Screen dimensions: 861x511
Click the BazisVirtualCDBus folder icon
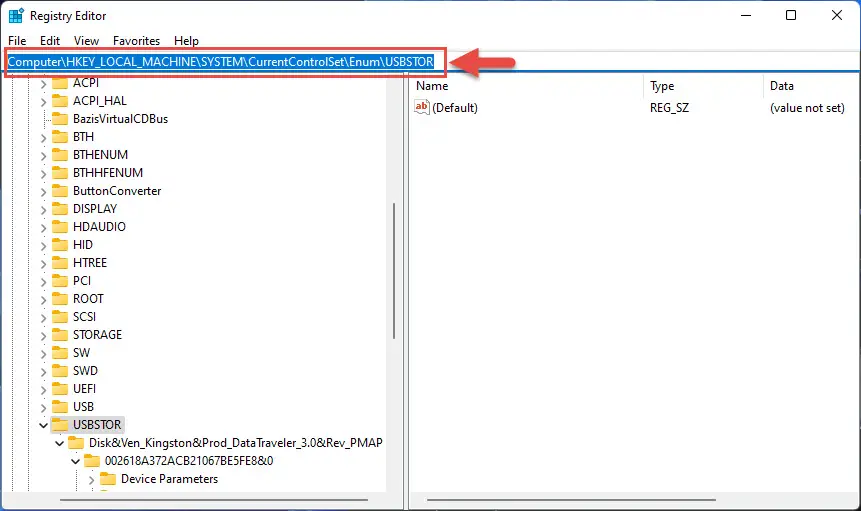pos(60,119)
